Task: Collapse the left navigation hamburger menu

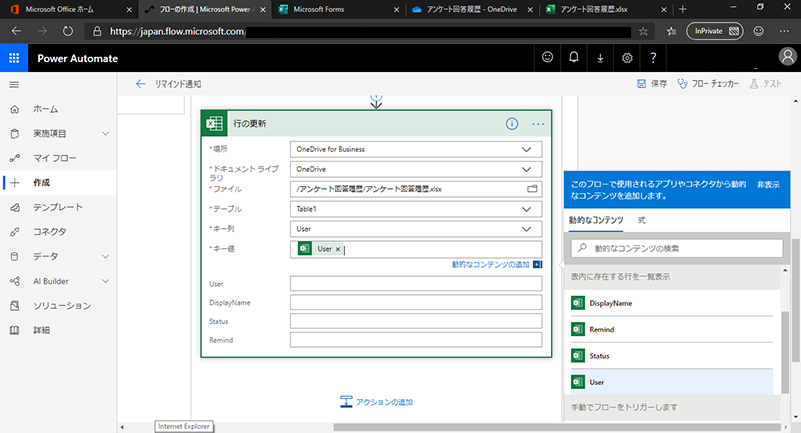Action: point(14,85)
